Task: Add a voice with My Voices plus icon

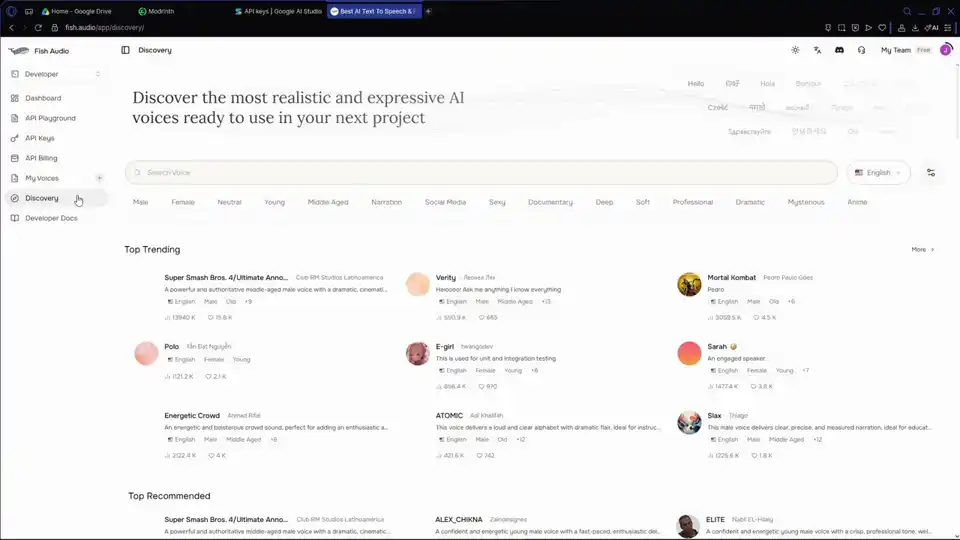Action: pos(99,178)
